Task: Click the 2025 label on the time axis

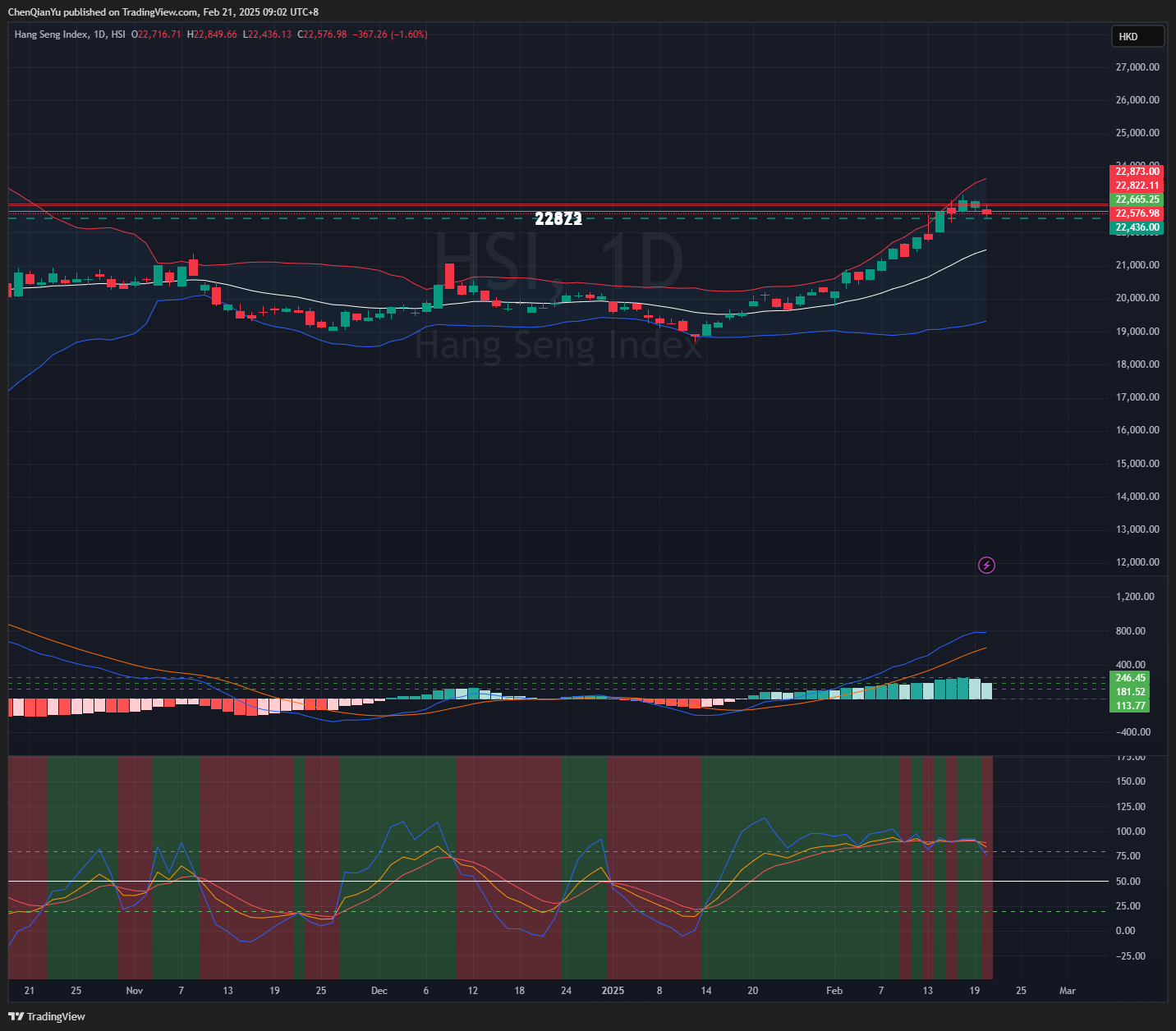Action: 613,991
